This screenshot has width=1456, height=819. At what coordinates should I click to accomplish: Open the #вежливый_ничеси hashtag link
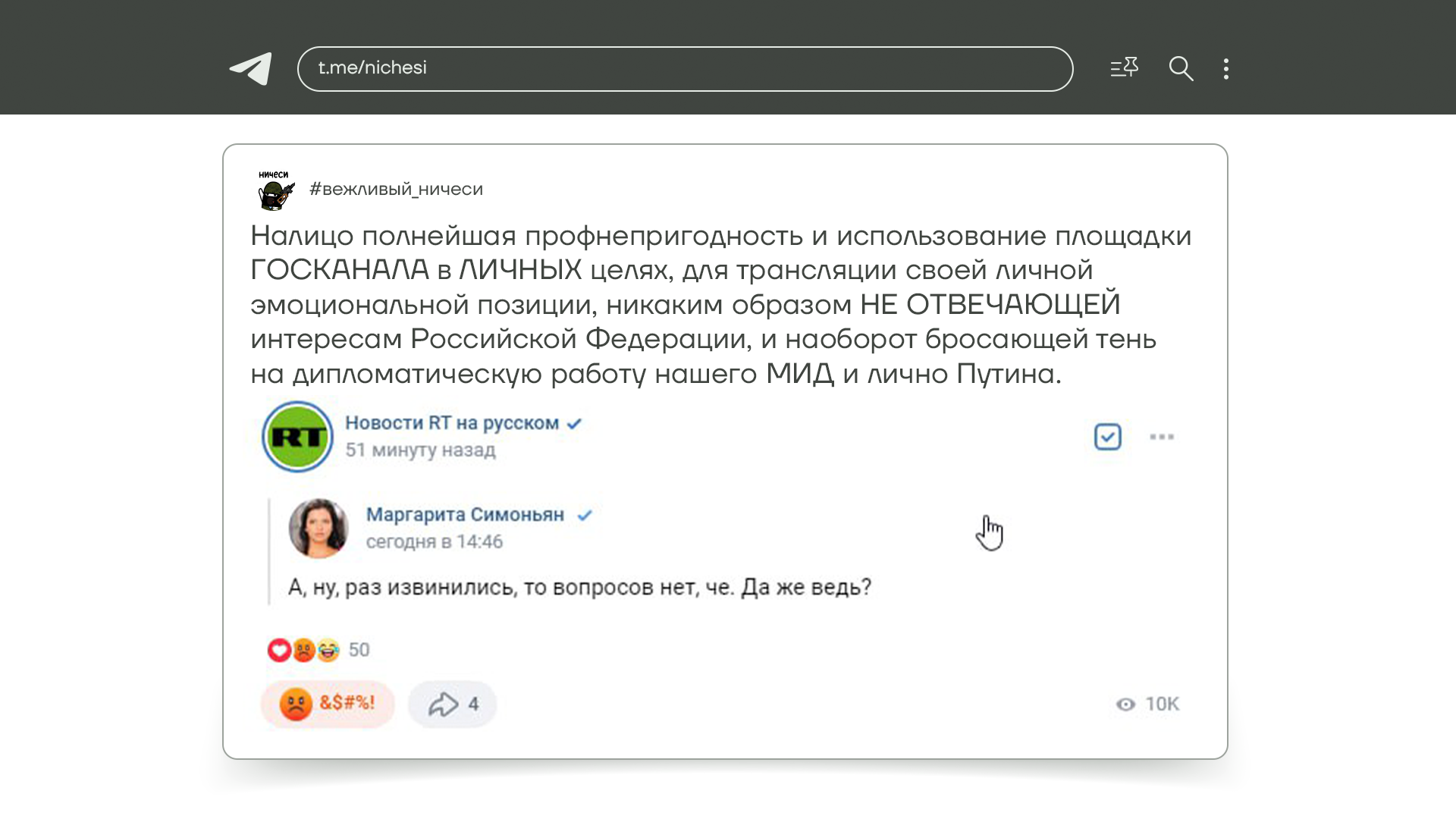coord(396,190)
